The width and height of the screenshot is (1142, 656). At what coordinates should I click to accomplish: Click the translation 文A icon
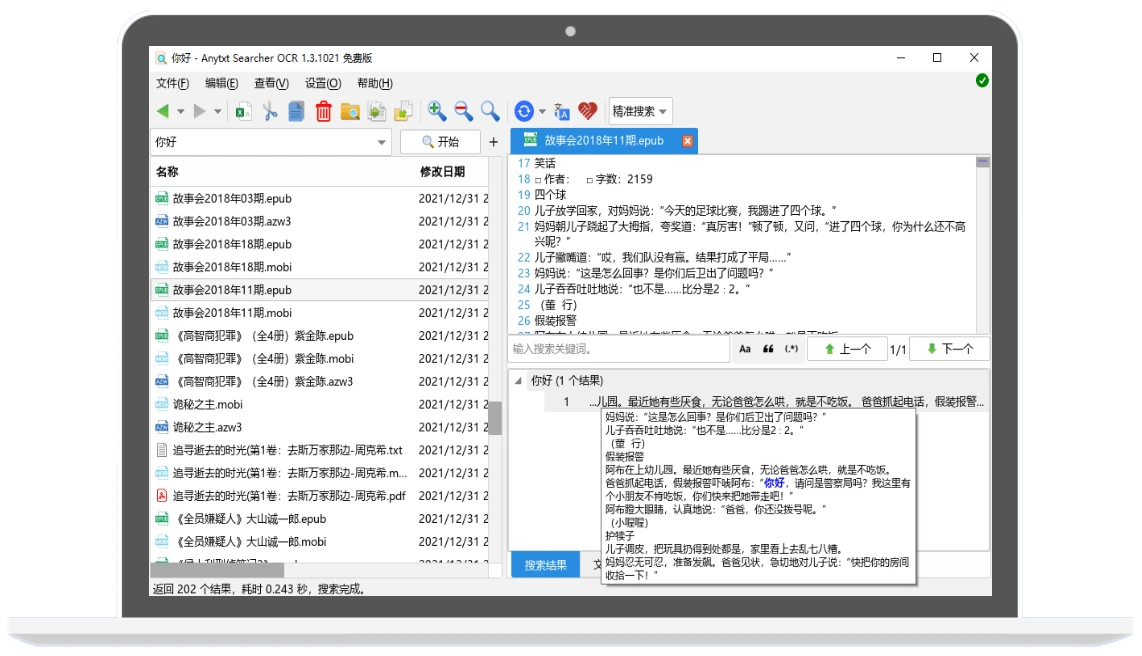point(560,111)
